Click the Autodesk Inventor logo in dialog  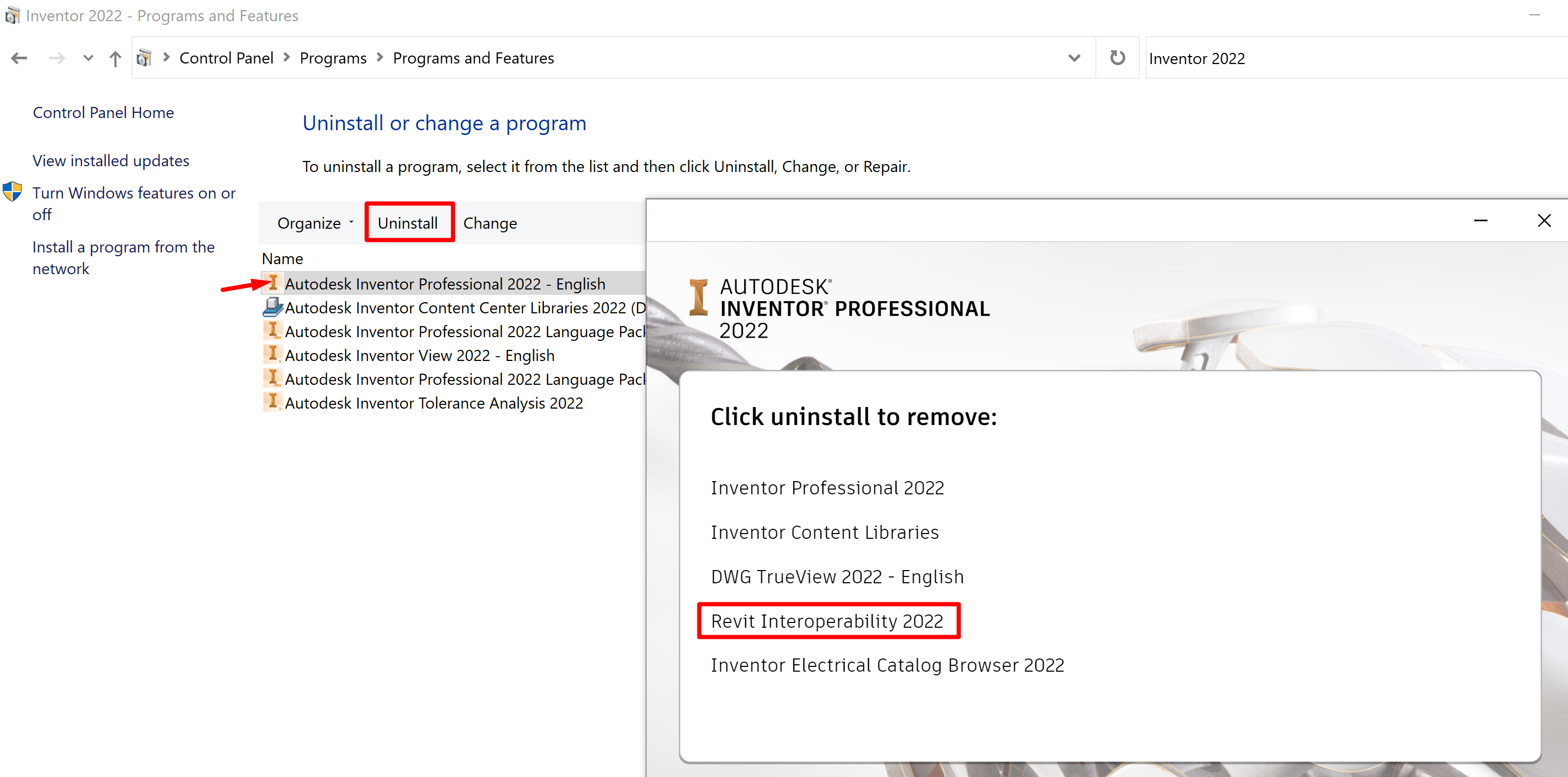point(698,297)
